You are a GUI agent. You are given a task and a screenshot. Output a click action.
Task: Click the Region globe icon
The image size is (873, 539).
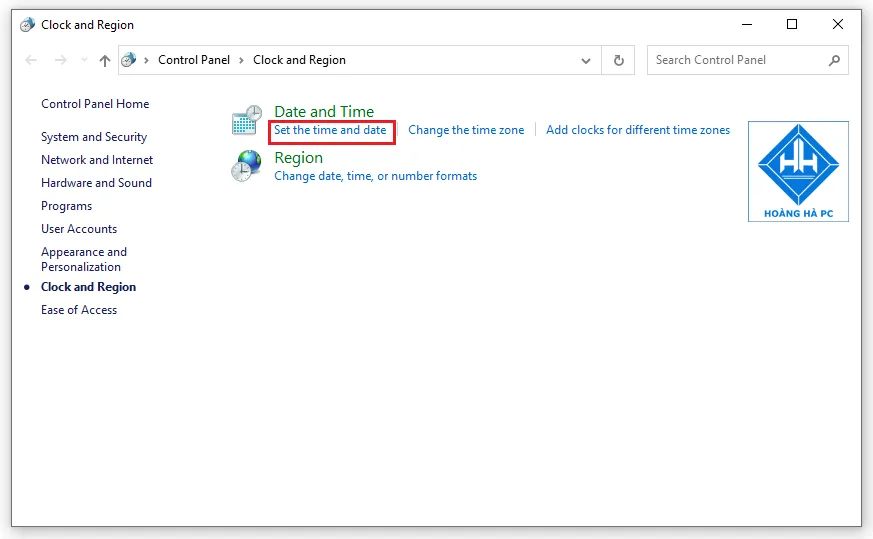coord(246,166)
